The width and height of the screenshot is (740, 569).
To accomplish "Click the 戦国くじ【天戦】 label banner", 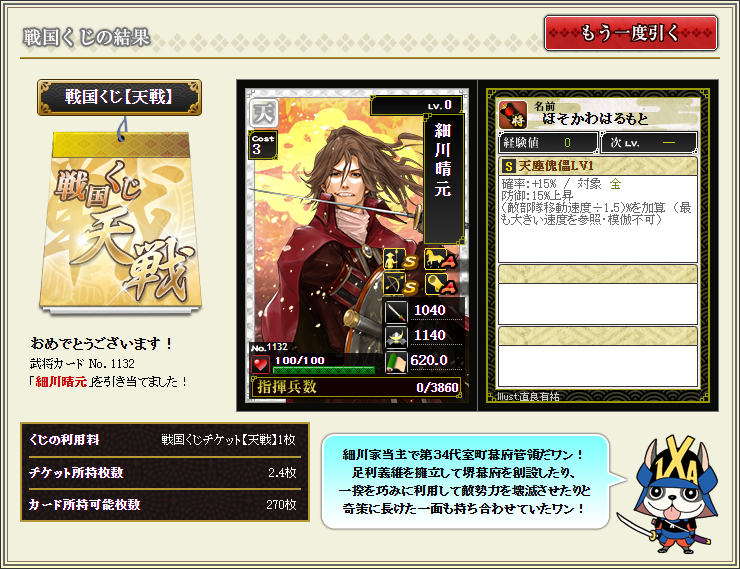I will (119, 97).
